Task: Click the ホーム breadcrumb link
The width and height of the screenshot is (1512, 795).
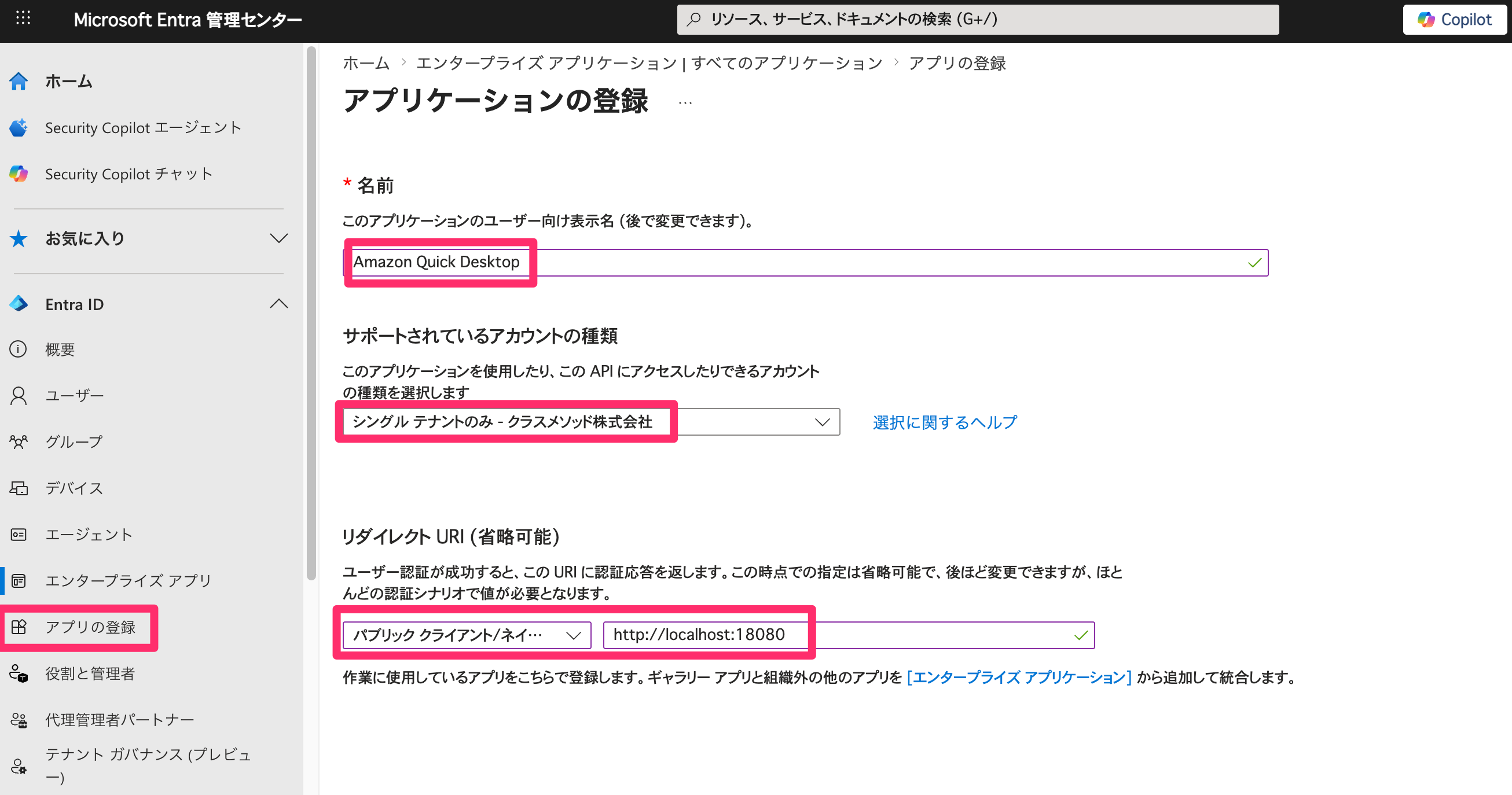Action: (x=366, y=63)
